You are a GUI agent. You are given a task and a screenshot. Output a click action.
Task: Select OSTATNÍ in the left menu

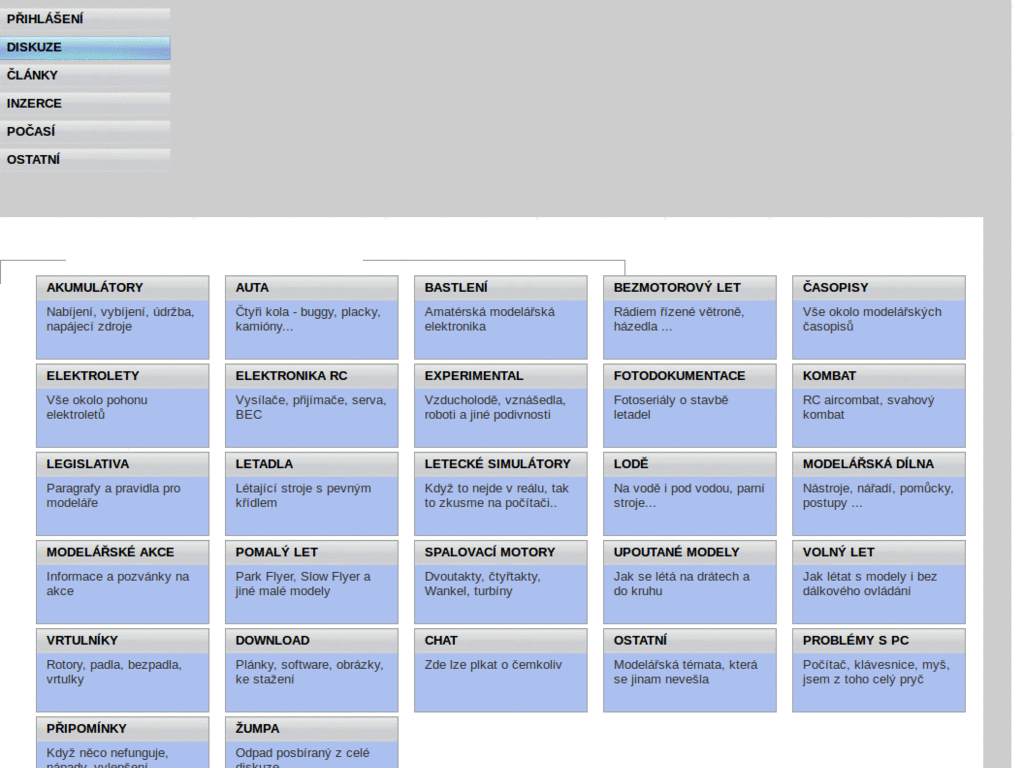[85, 159]
